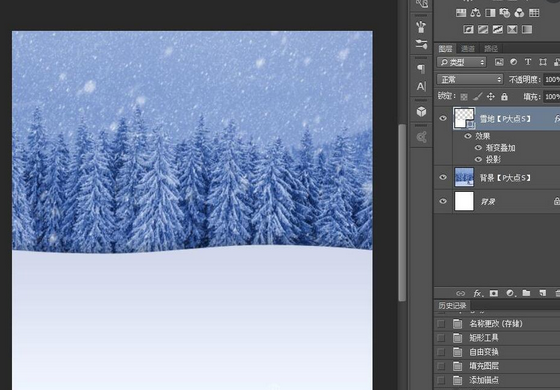Add a Black & White adjustment
The height and width of the screenshot is (390, 560).
(490, 13)
